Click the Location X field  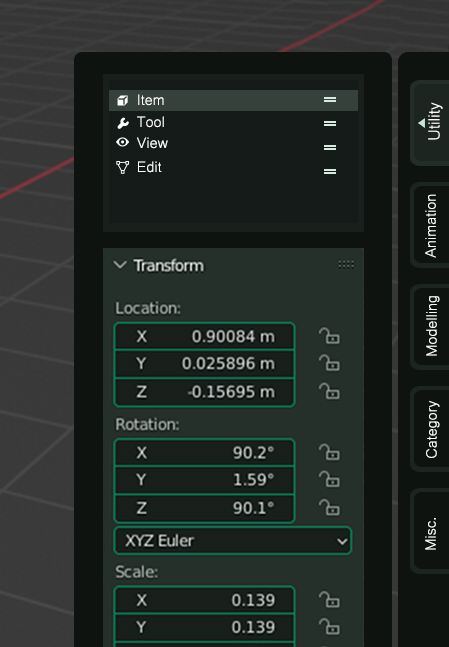tap(204, 336)
